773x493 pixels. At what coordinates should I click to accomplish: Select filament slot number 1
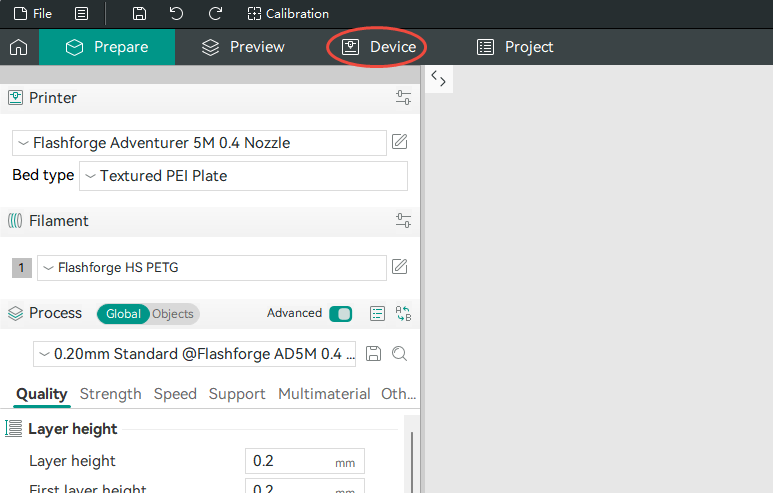coord(22,268)
